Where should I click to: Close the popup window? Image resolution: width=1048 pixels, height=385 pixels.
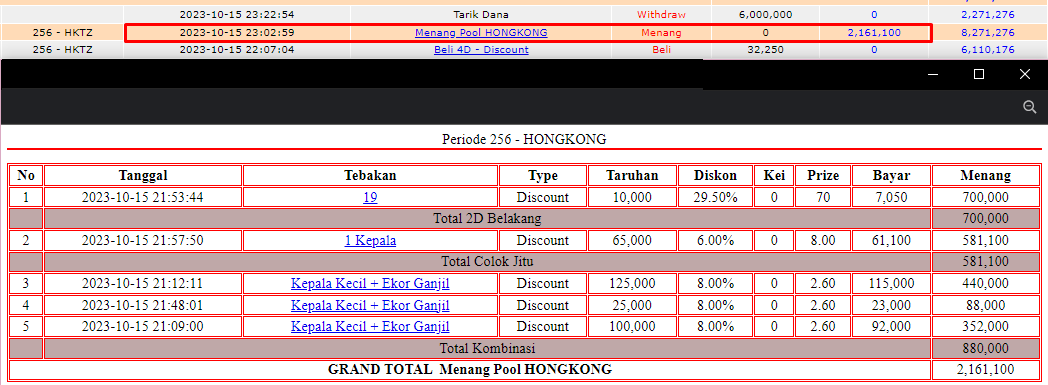pos(1025,74)
